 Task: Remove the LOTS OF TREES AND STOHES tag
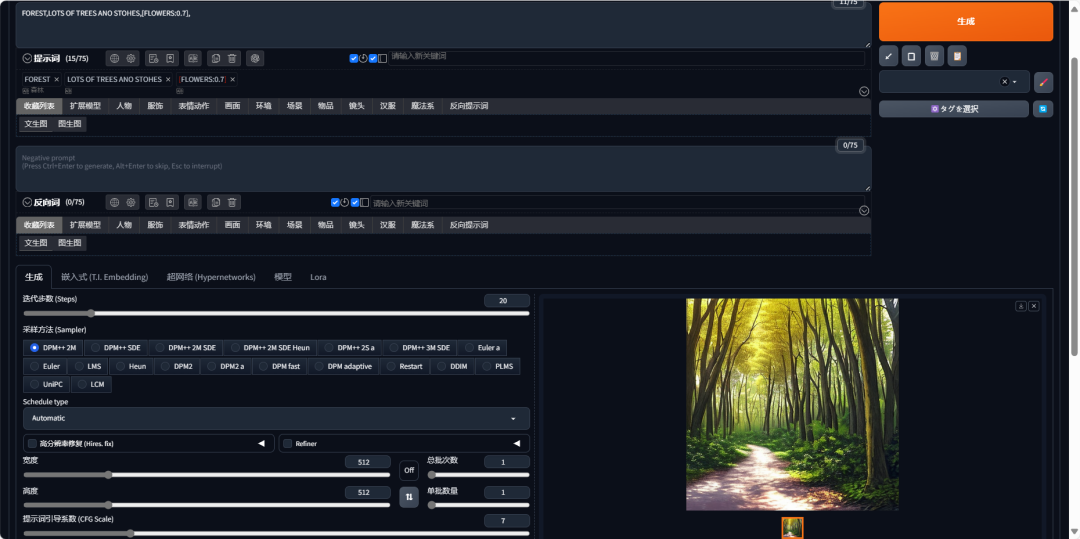coord(167,80)
